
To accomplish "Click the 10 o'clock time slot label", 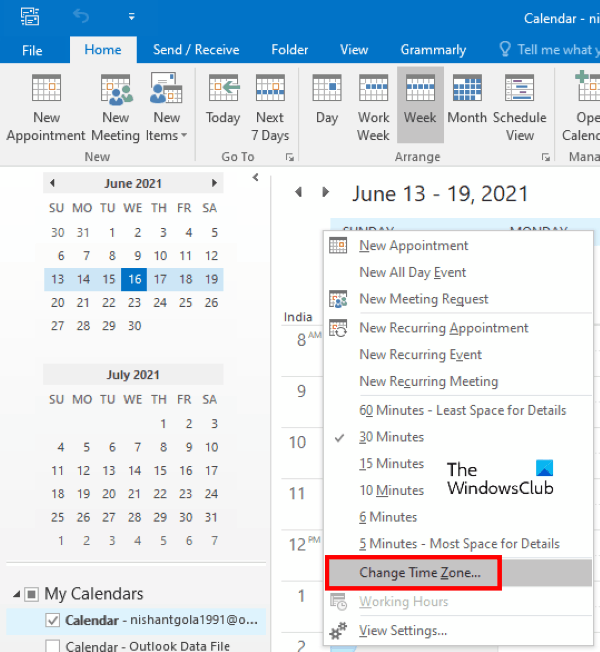I will (x=298, y=442).
